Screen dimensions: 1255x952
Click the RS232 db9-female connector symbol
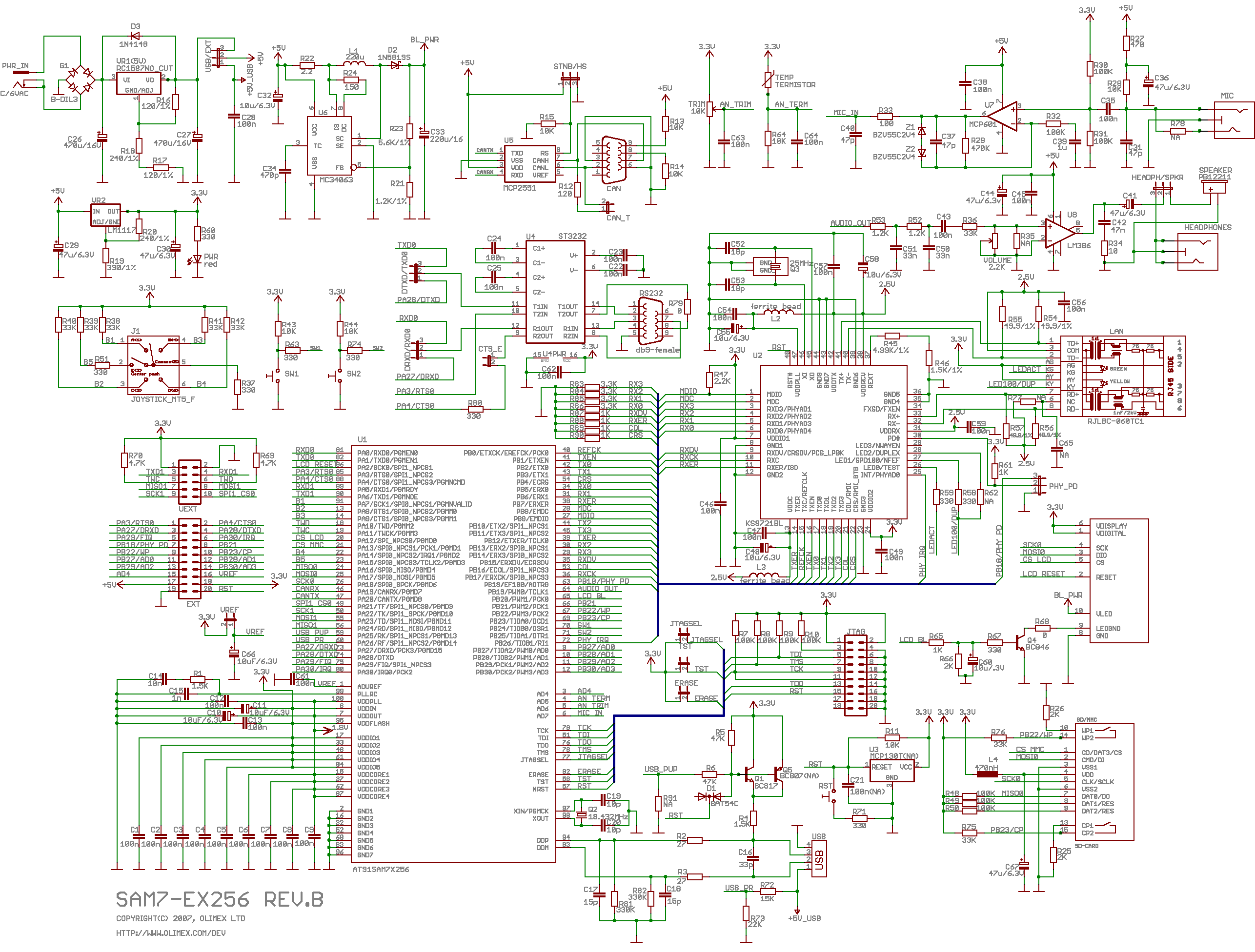(x=651, y=321)
